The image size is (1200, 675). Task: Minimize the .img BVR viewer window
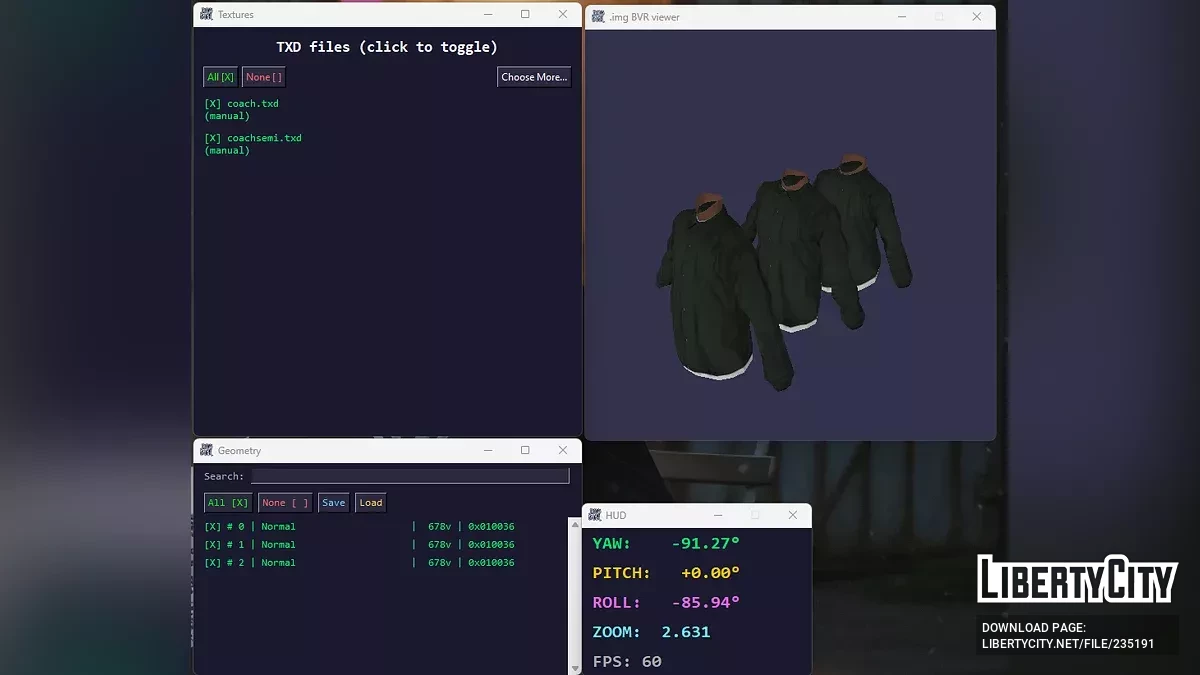(902, 17)
